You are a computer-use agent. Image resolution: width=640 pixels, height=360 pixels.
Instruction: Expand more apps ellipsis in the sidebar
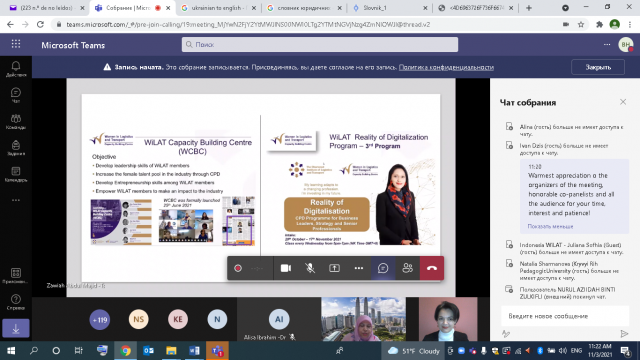pyautogui.click(x=16, y=200)
